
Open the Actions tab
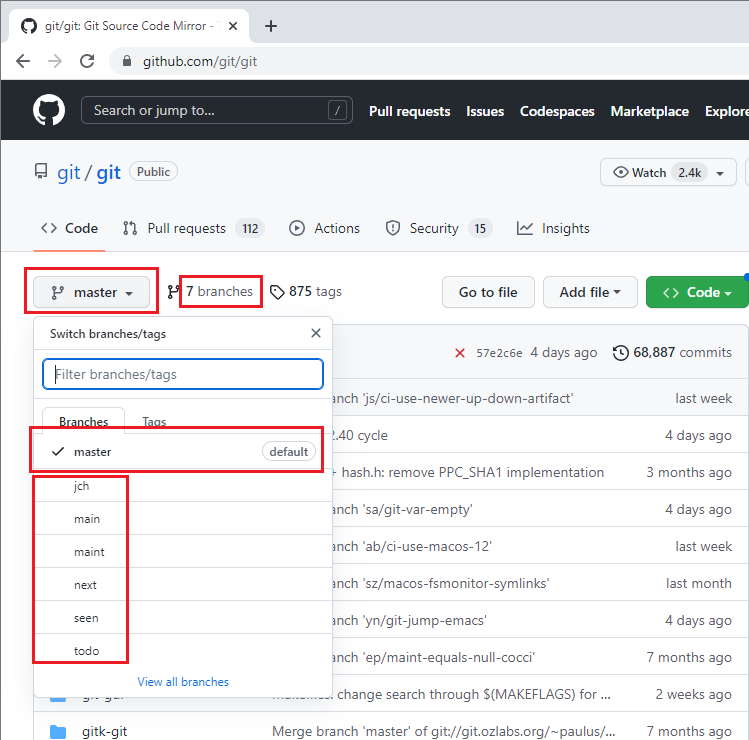(324, 228)
